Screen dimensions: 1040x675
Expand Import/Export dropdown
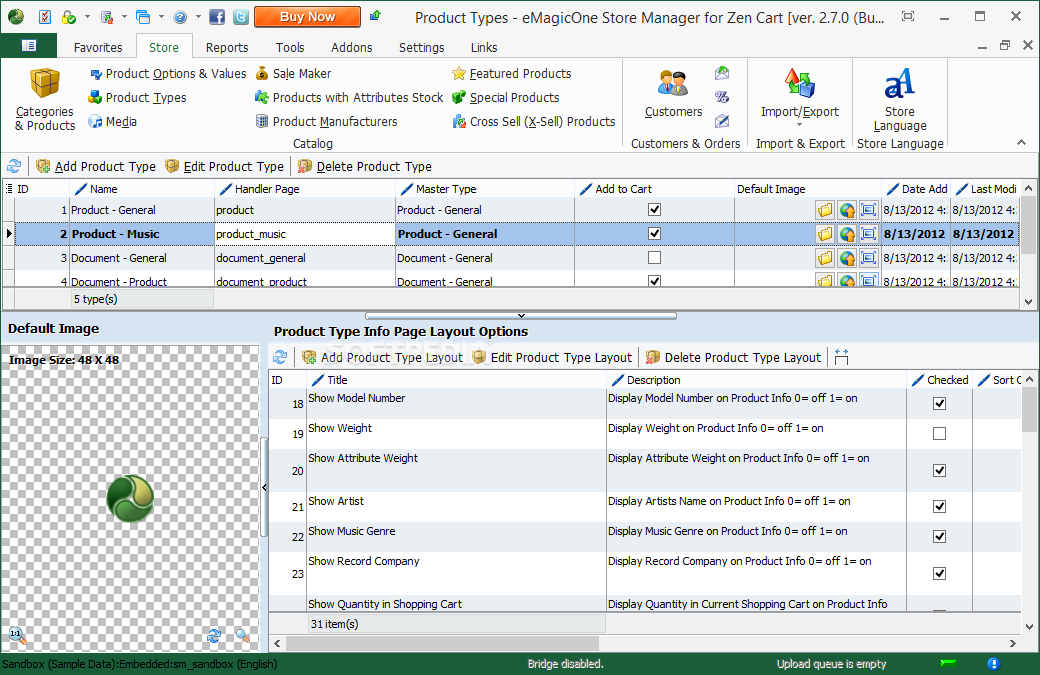[799, 125]
